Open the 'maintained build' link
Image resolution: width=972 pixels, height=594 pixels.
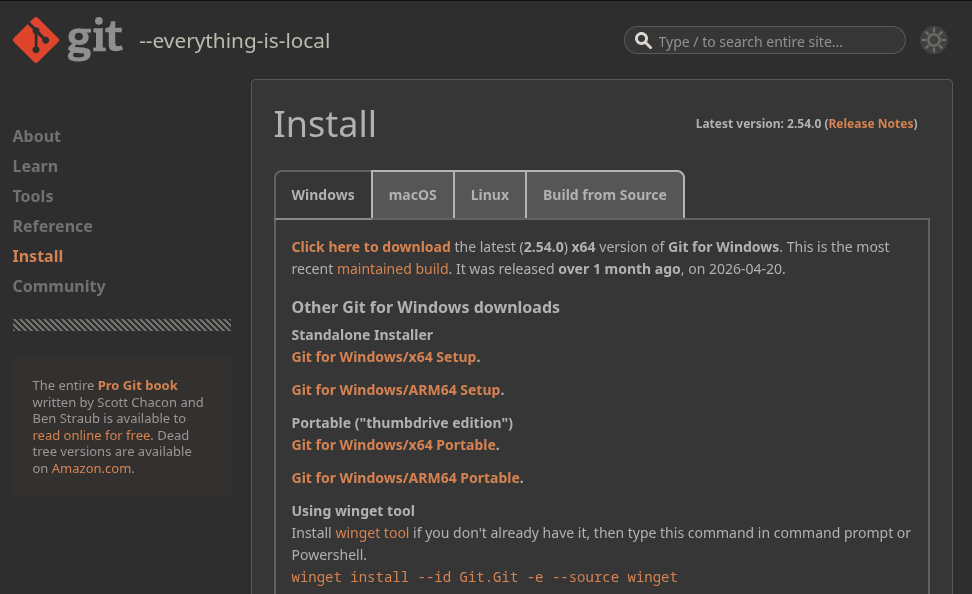coord(392,269)
